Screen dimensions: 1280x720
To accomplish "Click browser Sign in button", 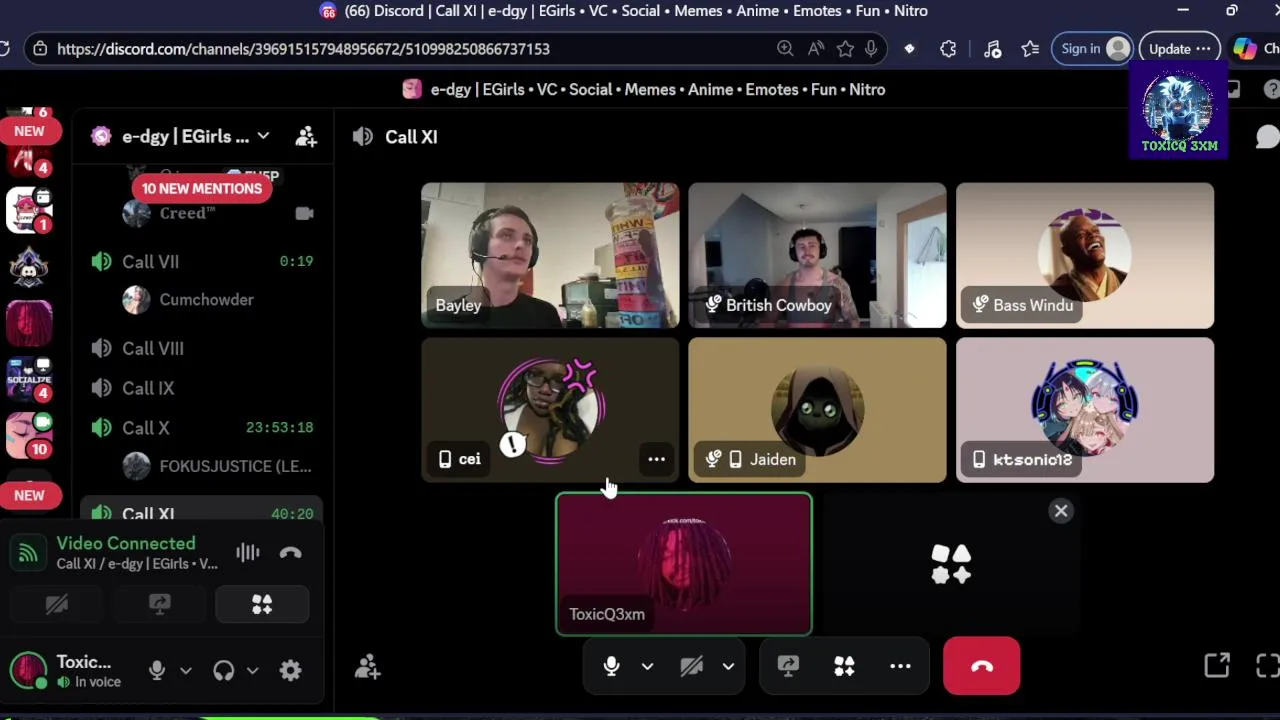I will click(x=1092, y=49).
